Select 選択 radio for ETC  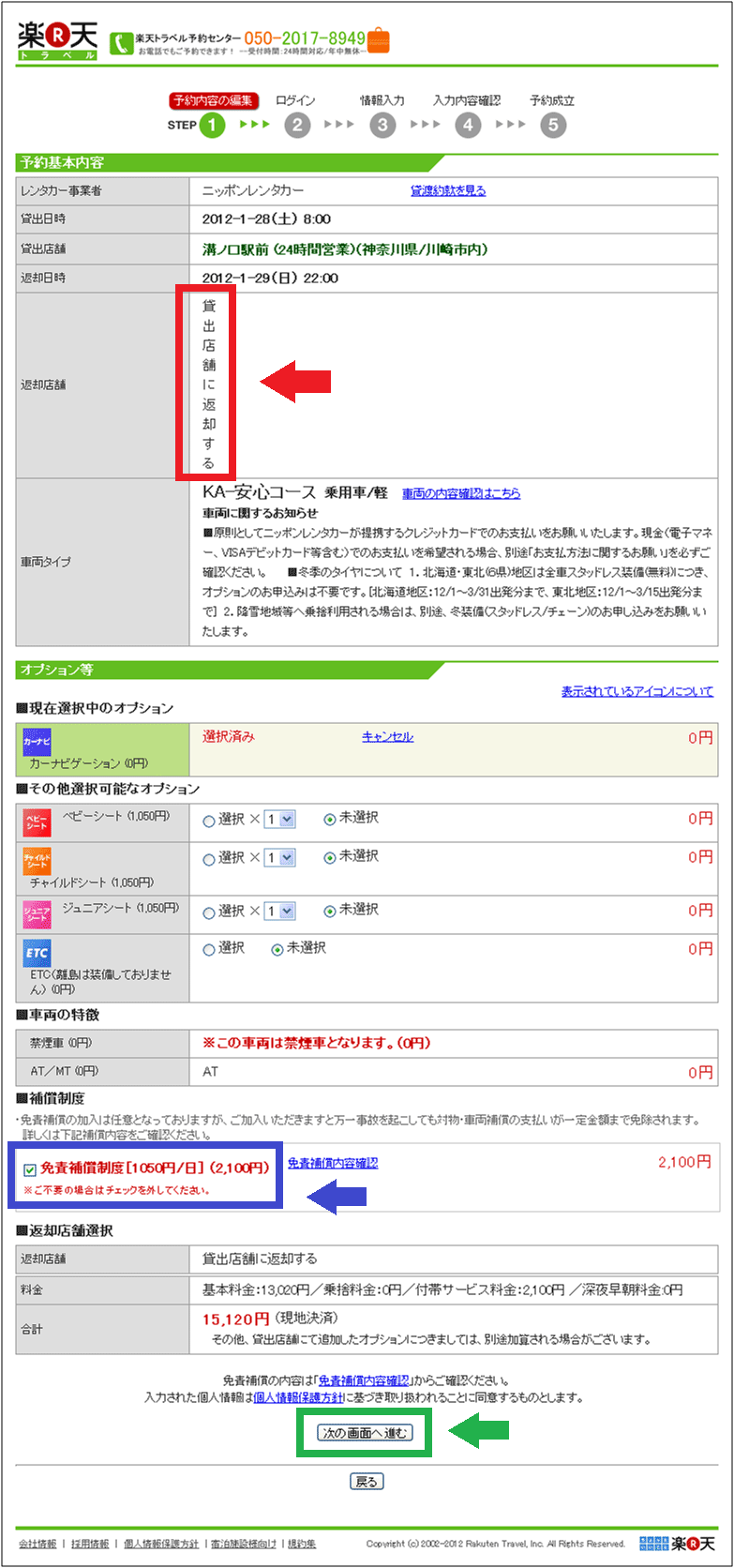click(x=209, y=950)
